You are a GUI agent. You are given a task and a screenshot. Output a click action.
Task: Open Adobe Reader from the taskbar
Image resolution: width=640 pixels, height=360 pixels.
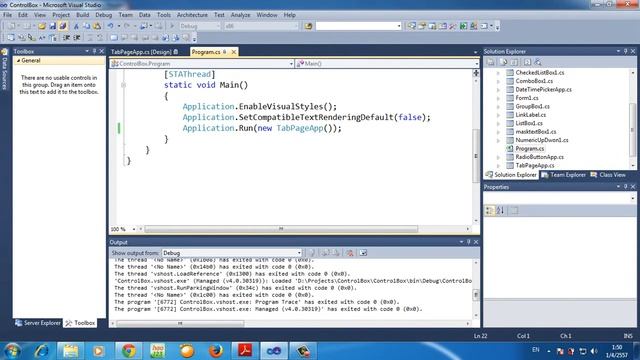(x=245, y=351)
